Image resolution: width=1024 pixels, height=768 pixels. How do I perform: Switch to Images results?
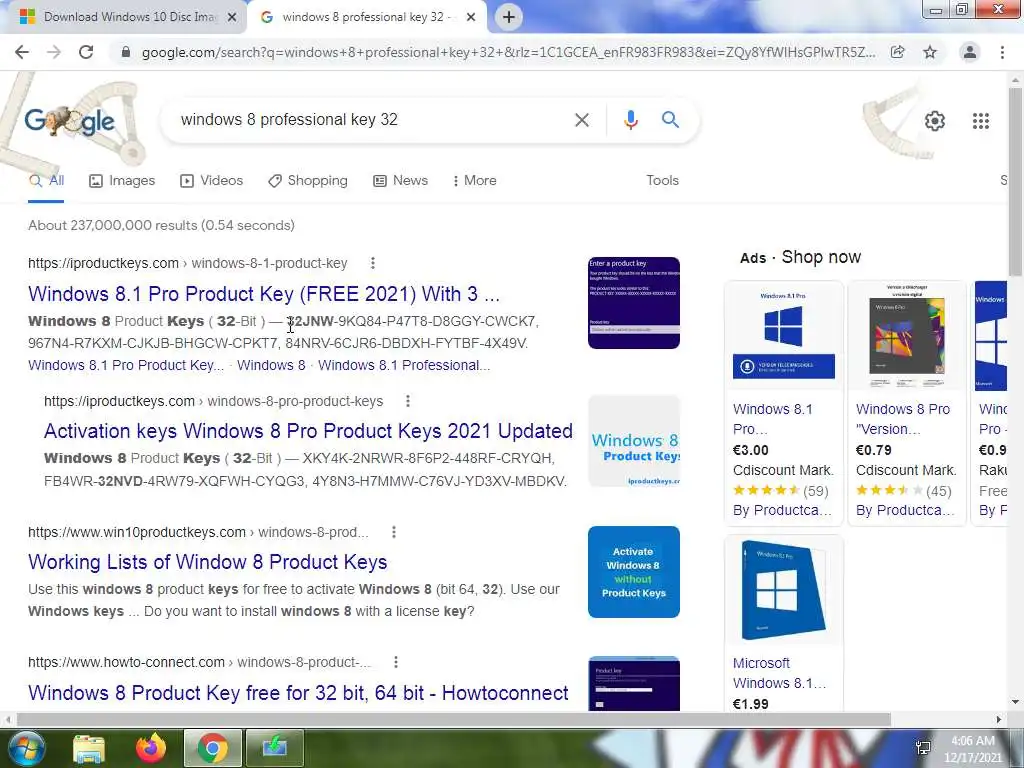point(122,181)
